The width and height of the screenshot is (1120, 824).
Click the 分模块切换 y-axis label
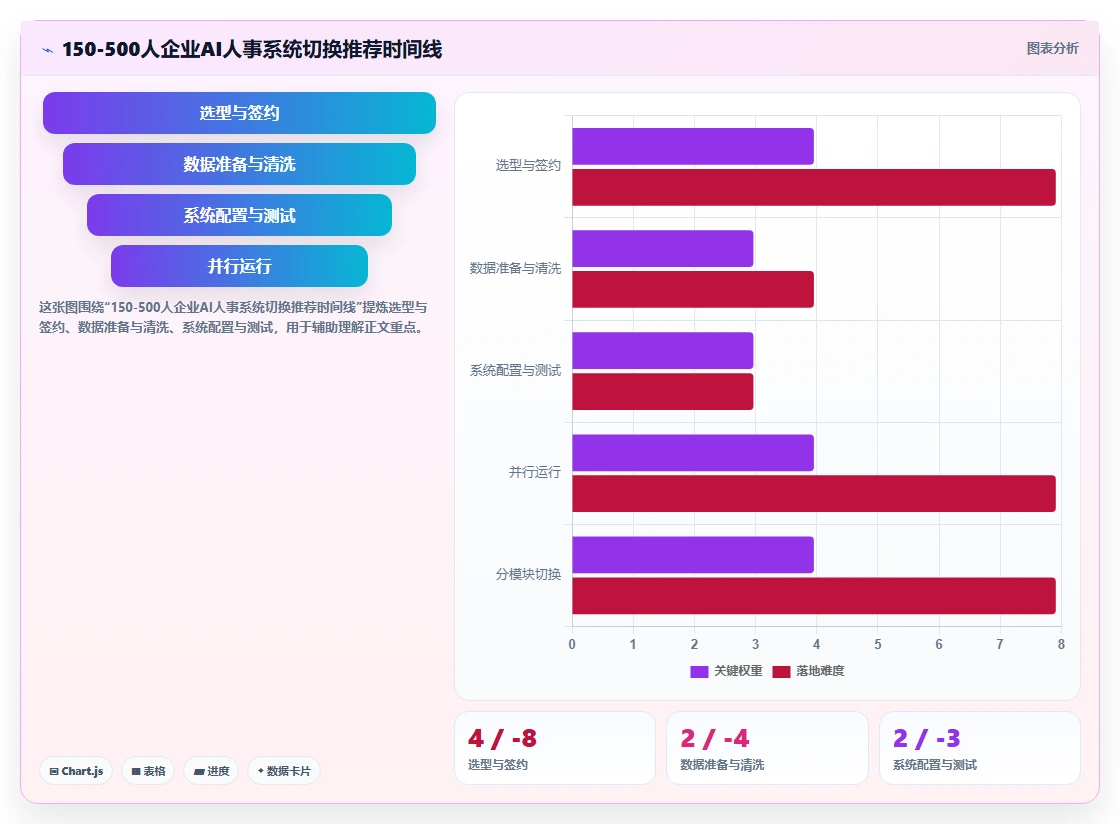tap(529, 575)
